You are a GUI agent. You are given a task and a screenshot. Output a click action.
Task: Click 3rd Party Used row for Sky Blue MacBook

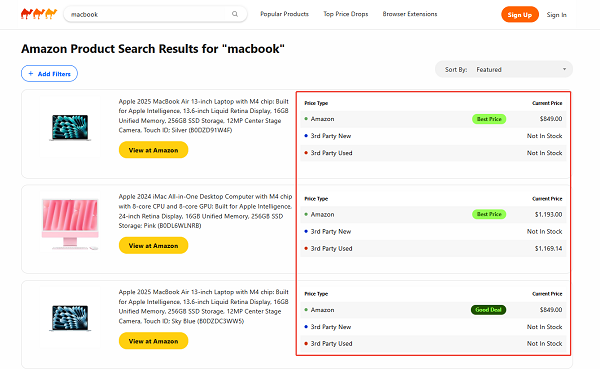(433, 344)
